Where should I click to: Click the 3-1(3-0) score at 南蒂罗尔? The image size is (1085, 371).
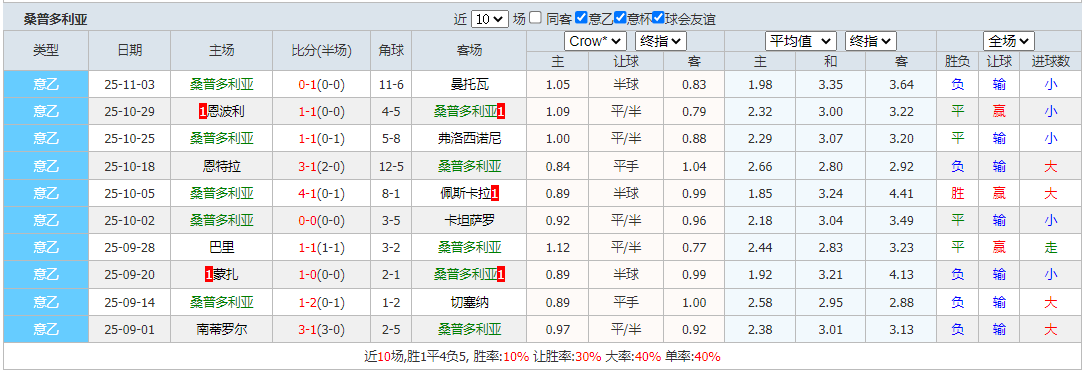tap(322, 329)
